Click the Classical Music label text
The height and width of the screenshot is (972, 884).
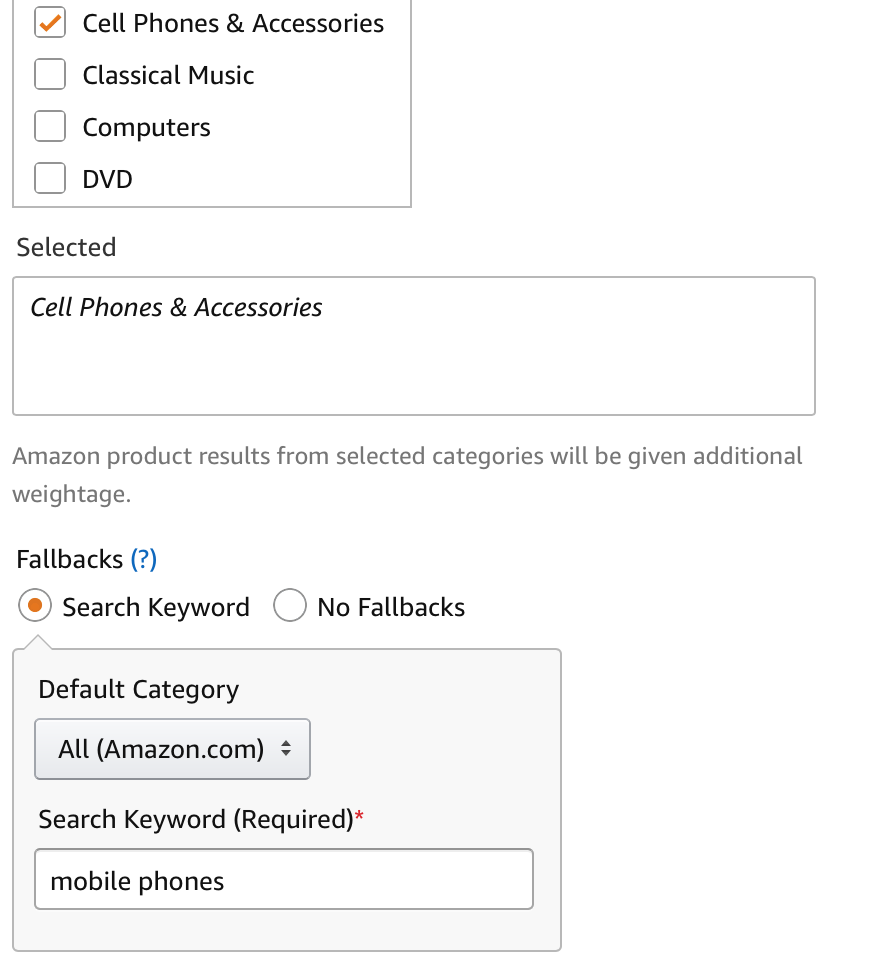(x=168, y=75)
